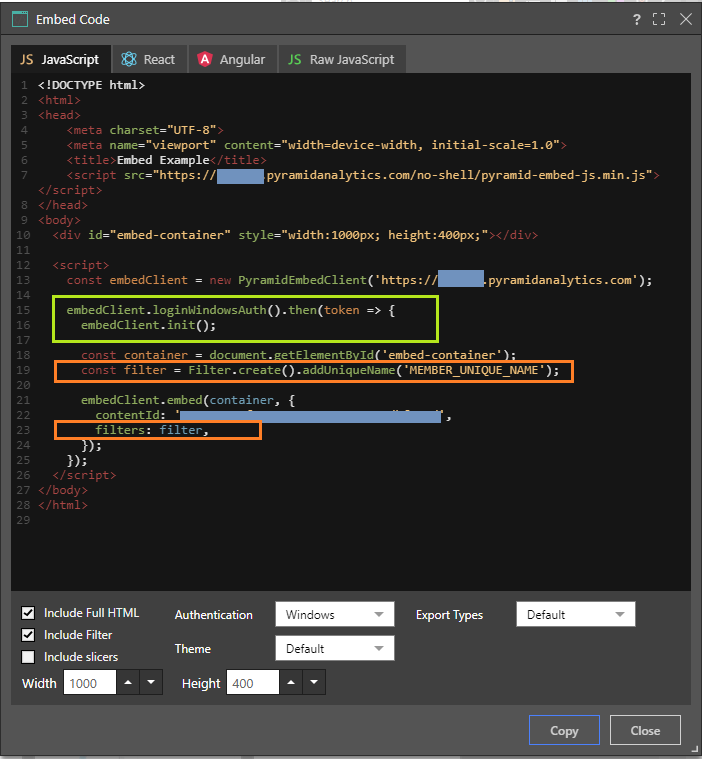This screenshot has height=759, width=702.
Task: Open the Theme dropdown
Action: pyautogui.click(x=335, y=648)
